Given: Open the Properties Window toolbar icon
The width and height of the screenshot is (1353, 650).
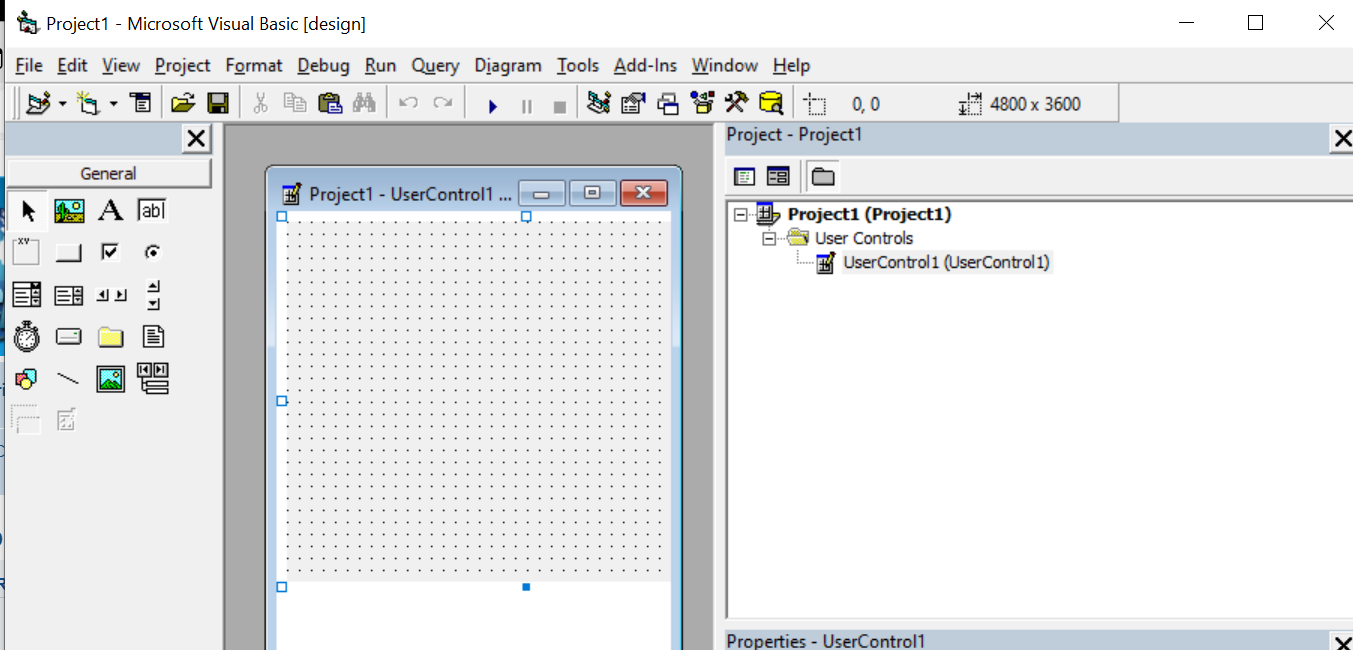Looking at the screenshot, I should [632, 103].
